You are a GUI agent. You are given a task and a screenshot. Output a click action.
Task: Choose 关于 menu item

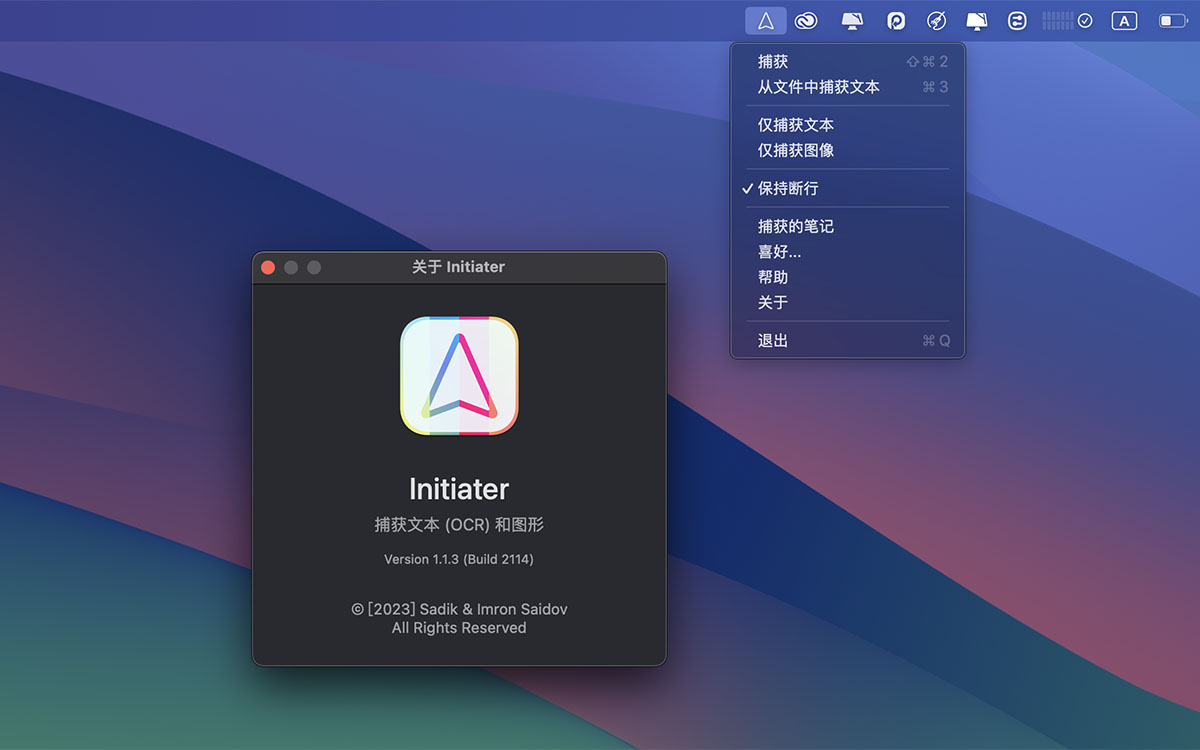click(848, 302)
